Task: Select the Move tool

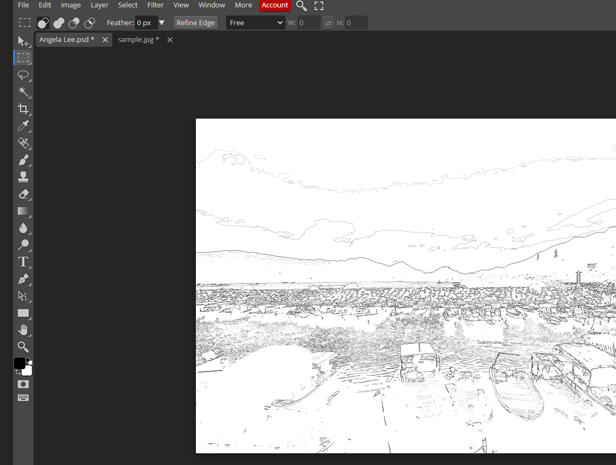Action: pyautogui.click(x=23, y=41)
